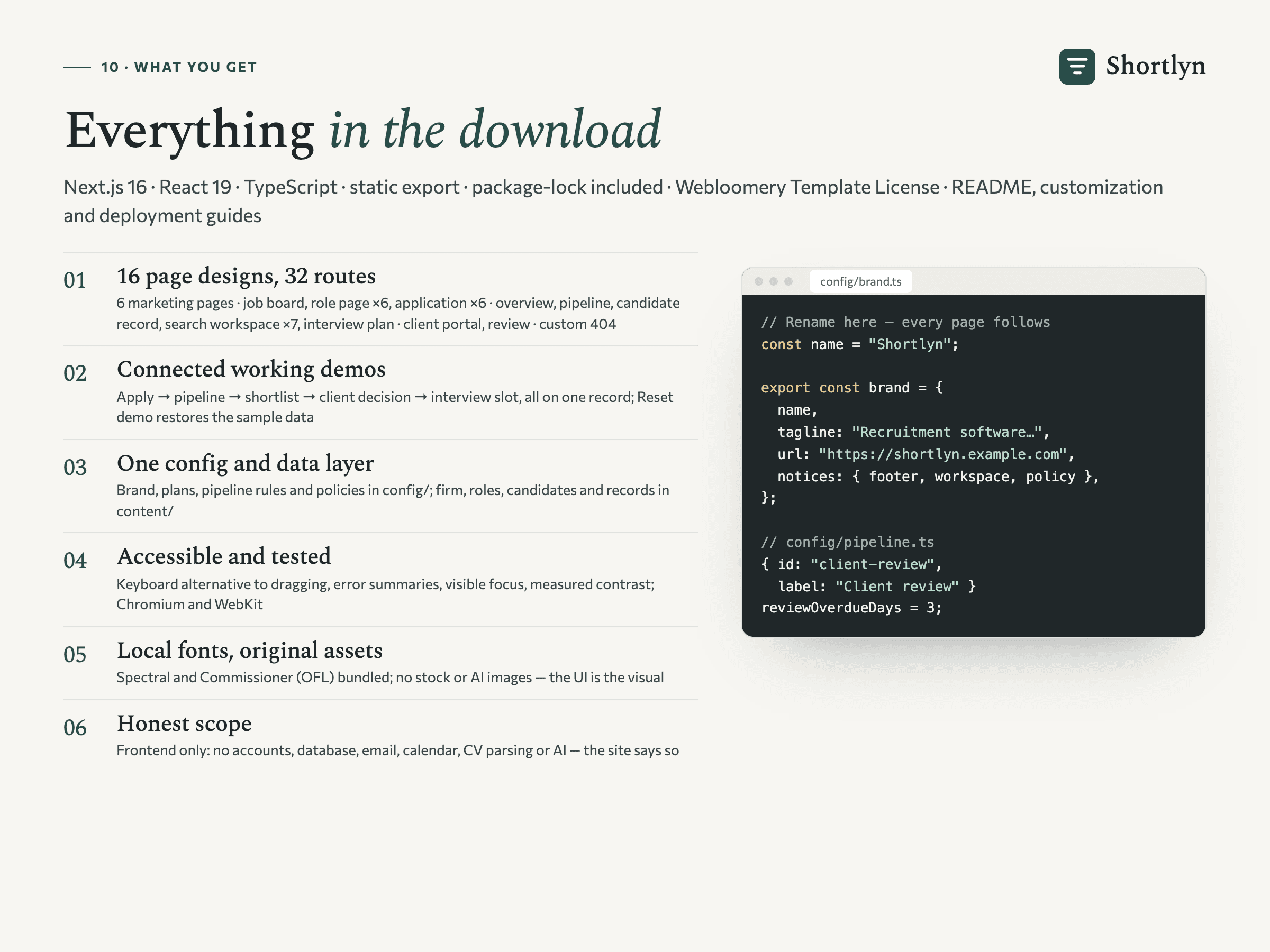
Task: Click the number 05 list marker
Action: coord(75,655)
